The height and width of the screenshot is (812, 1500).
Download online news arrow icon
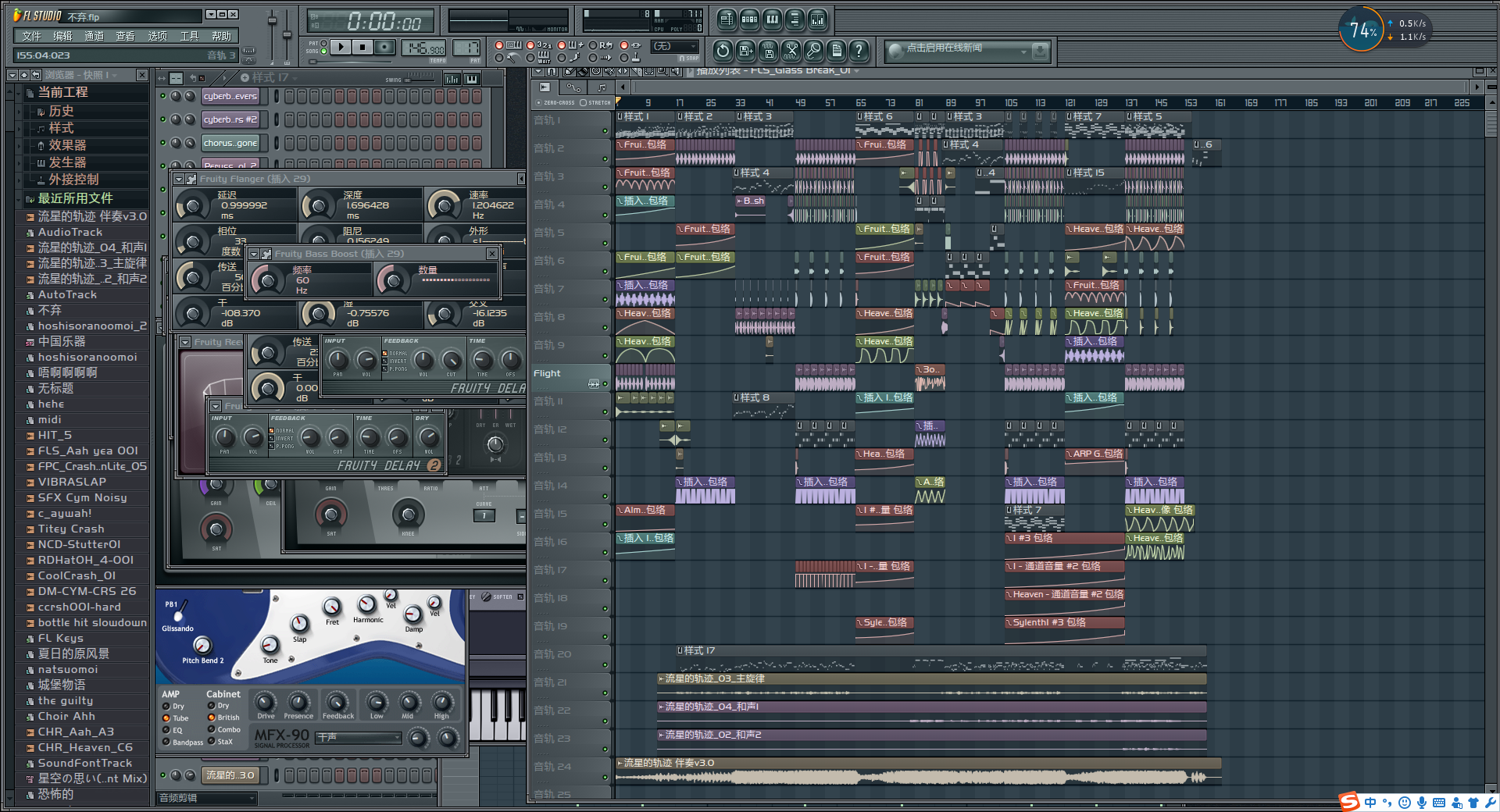pos(1040,52)
